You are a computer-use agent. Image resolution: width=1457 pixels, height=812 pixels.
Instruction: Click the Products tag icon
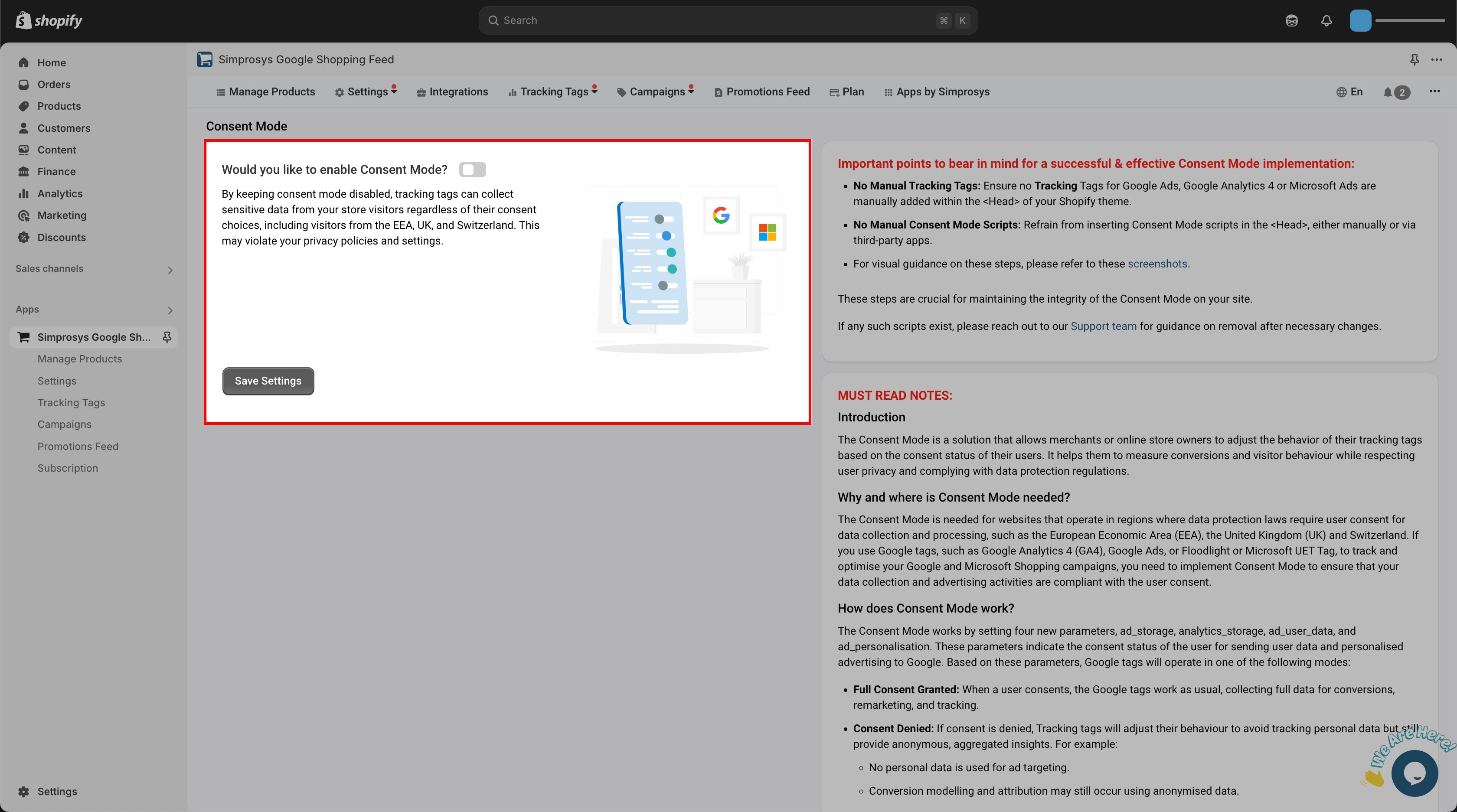23,106
